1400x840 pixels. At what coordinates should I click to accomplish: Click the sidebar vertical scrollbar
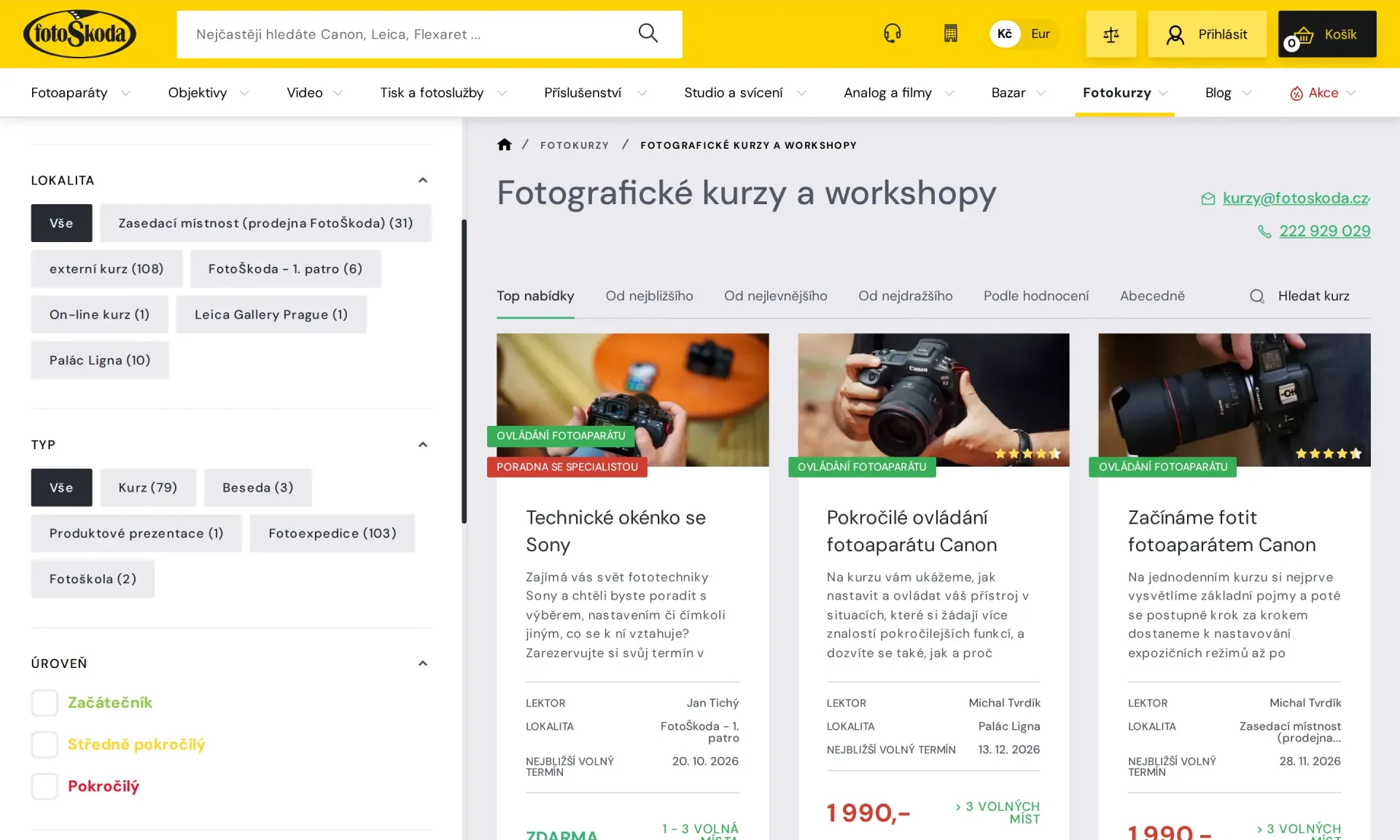(464, 371)
